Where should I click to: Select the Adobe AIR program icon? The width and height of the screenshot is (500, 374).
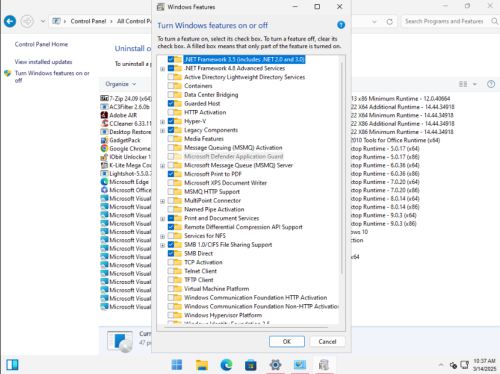tap(104, 115)
